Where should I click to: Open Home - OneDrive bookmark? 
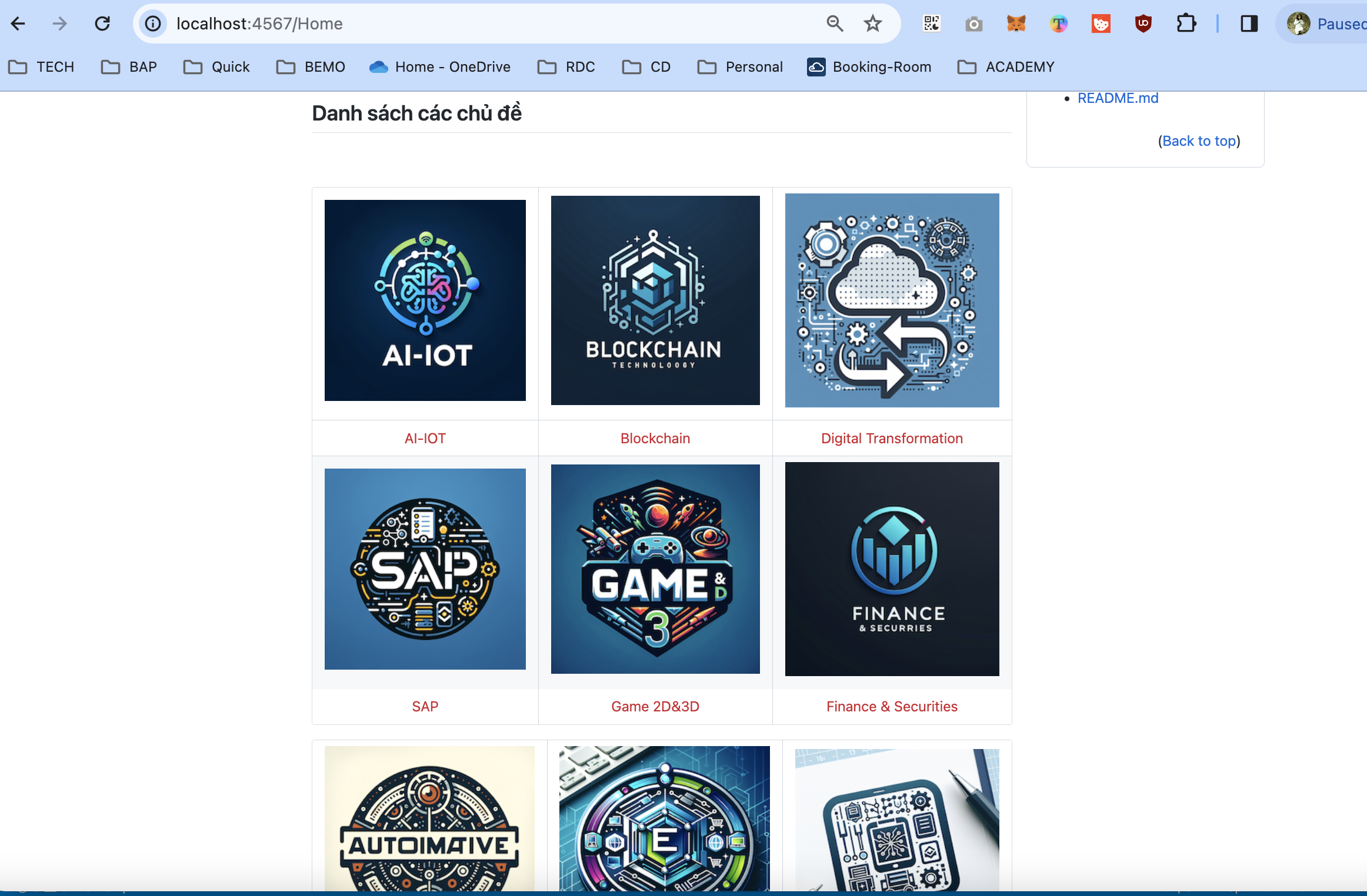440,67
